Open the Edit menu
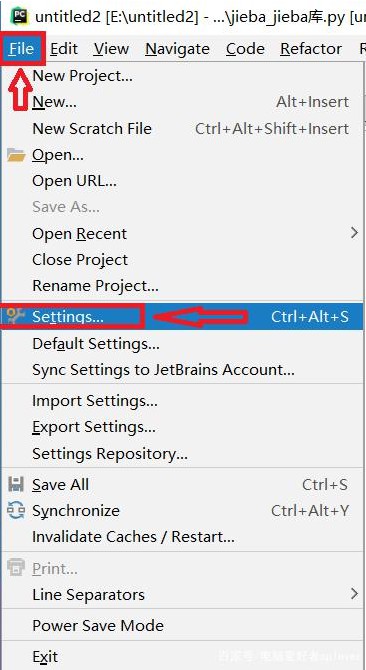Viewport: 366px width, 670px height. click(64, 49)
